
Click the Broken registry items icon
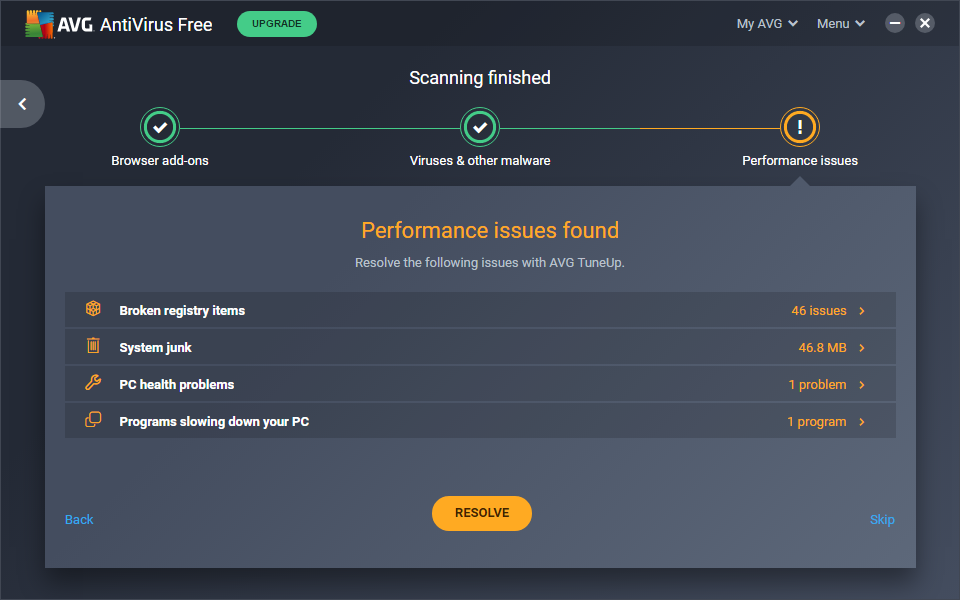tap(93, 310)
